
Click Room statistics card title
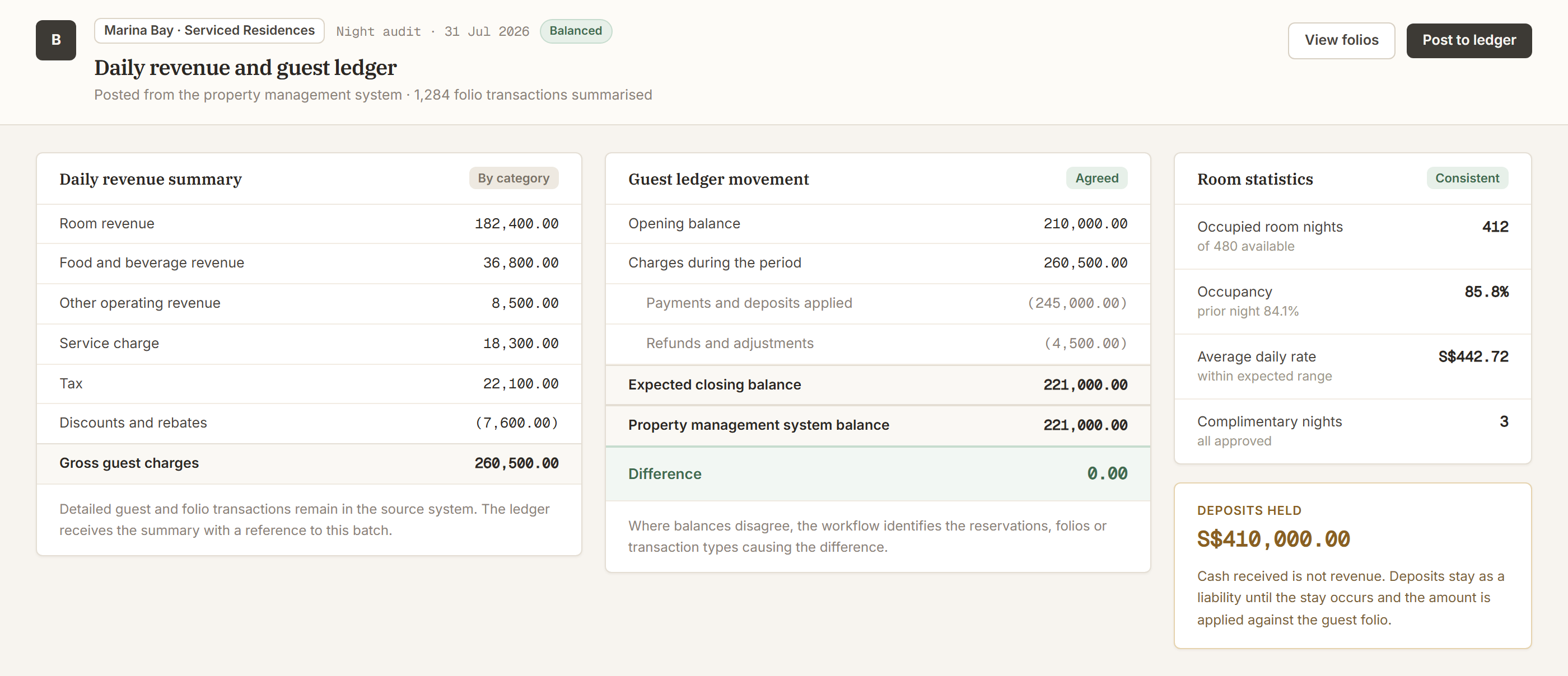(x=1254, y=179)
